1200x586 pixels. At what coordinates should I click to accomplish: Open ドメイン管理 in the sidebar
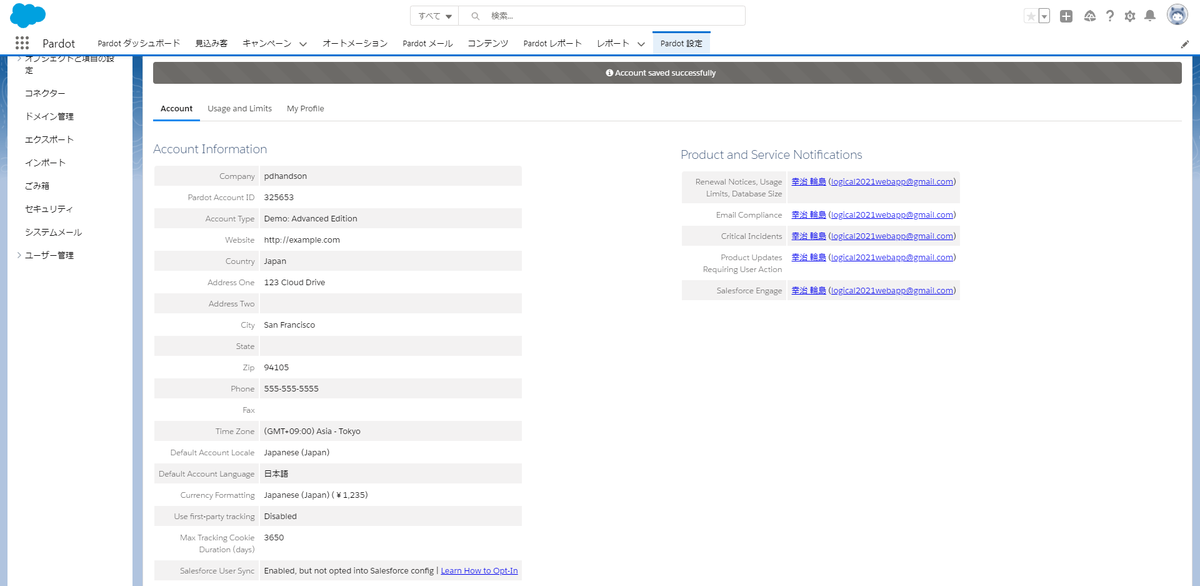49,116
